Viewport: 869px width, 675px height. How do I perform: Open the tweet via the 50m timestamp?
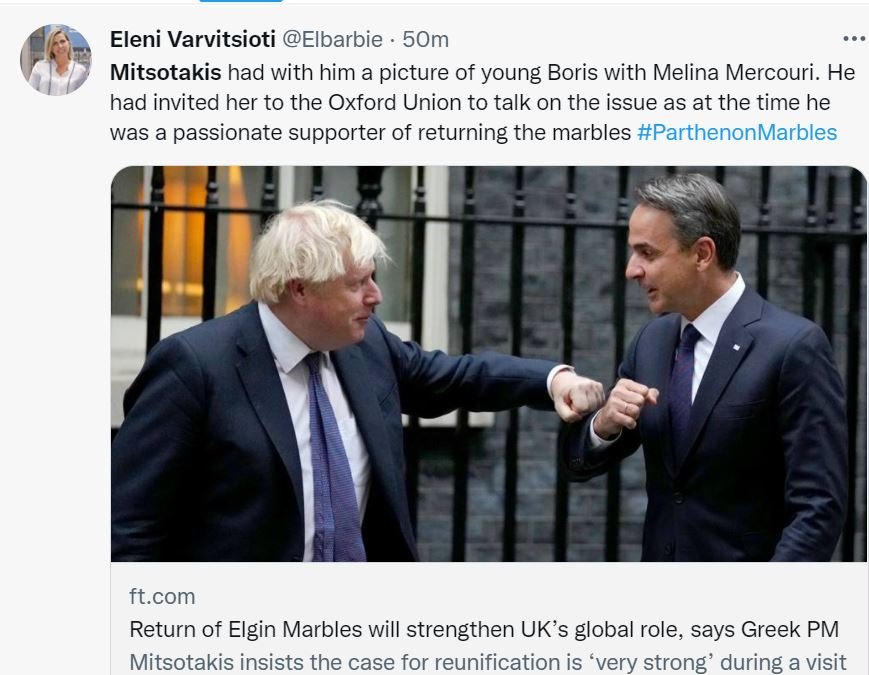tap(425, 39)
